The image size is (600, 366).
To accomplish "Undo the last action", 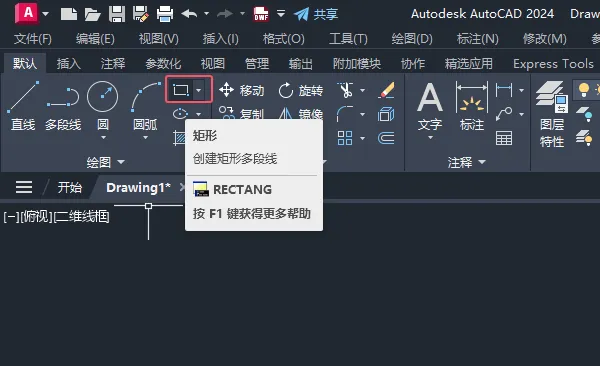I will point(189,14).
